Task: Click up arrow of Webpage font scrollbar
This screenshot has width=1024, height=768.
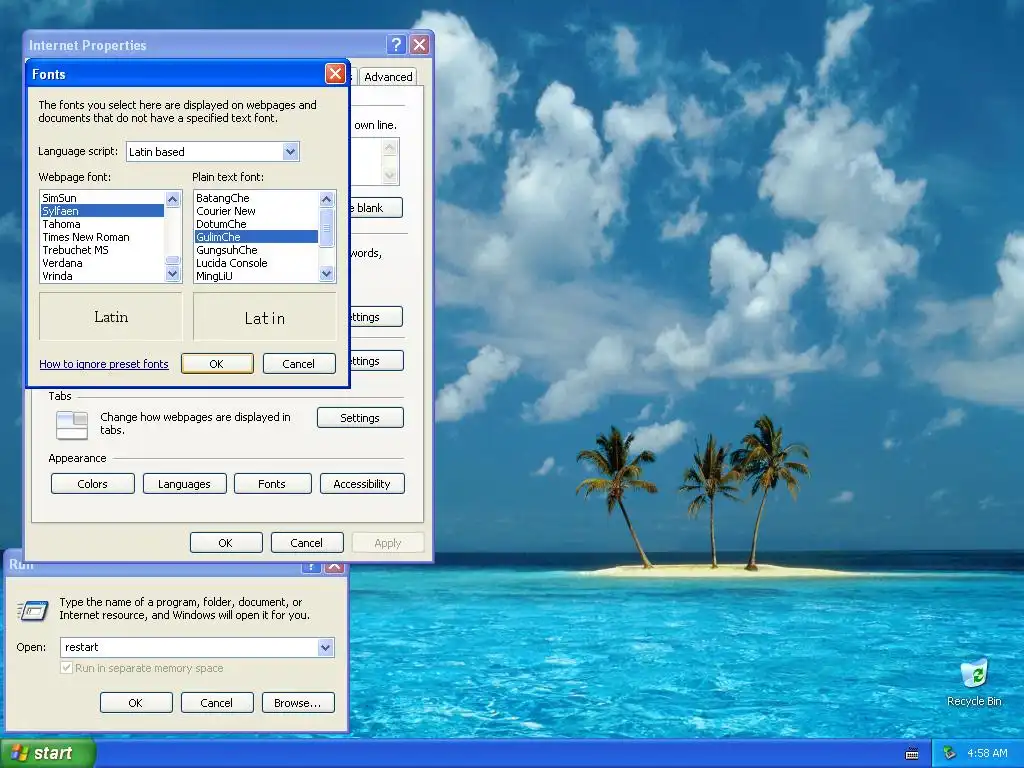Action: pyautogui.click(x=172, y=199)
